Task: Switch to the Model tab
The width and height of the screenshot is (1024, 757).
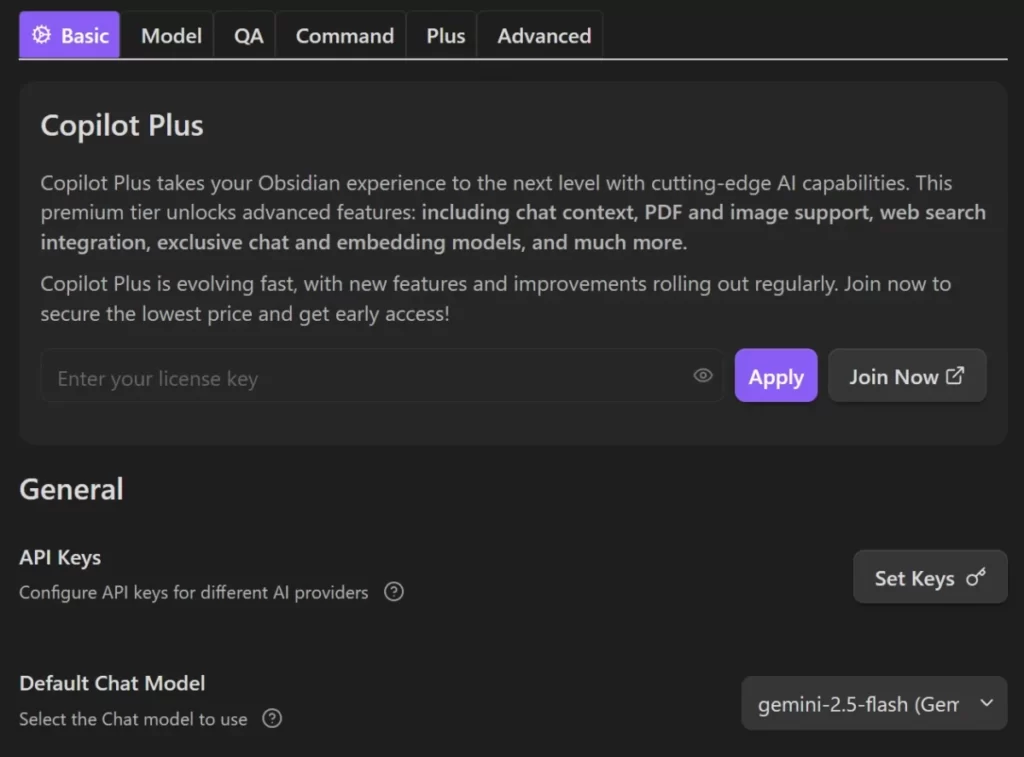Action: (x=169, y=35)
